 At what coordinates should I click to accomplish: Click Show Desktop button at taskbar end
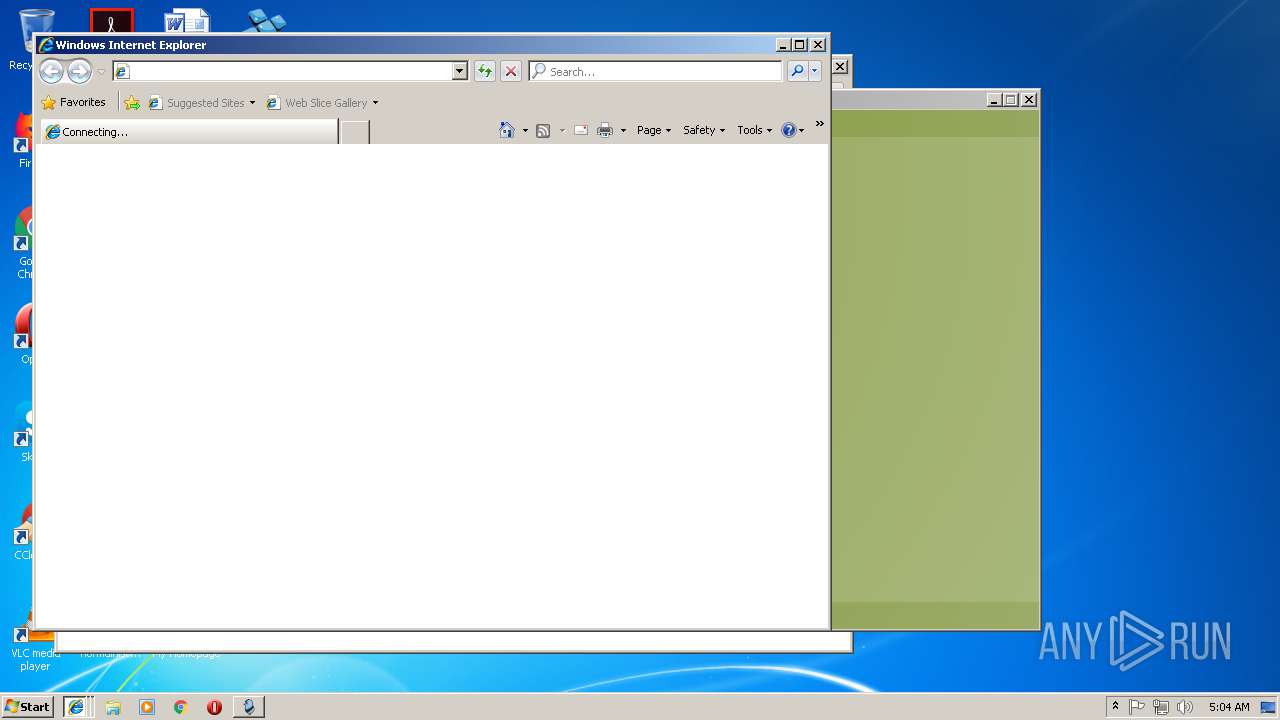pyautogui.click(x=1269, y=707)
